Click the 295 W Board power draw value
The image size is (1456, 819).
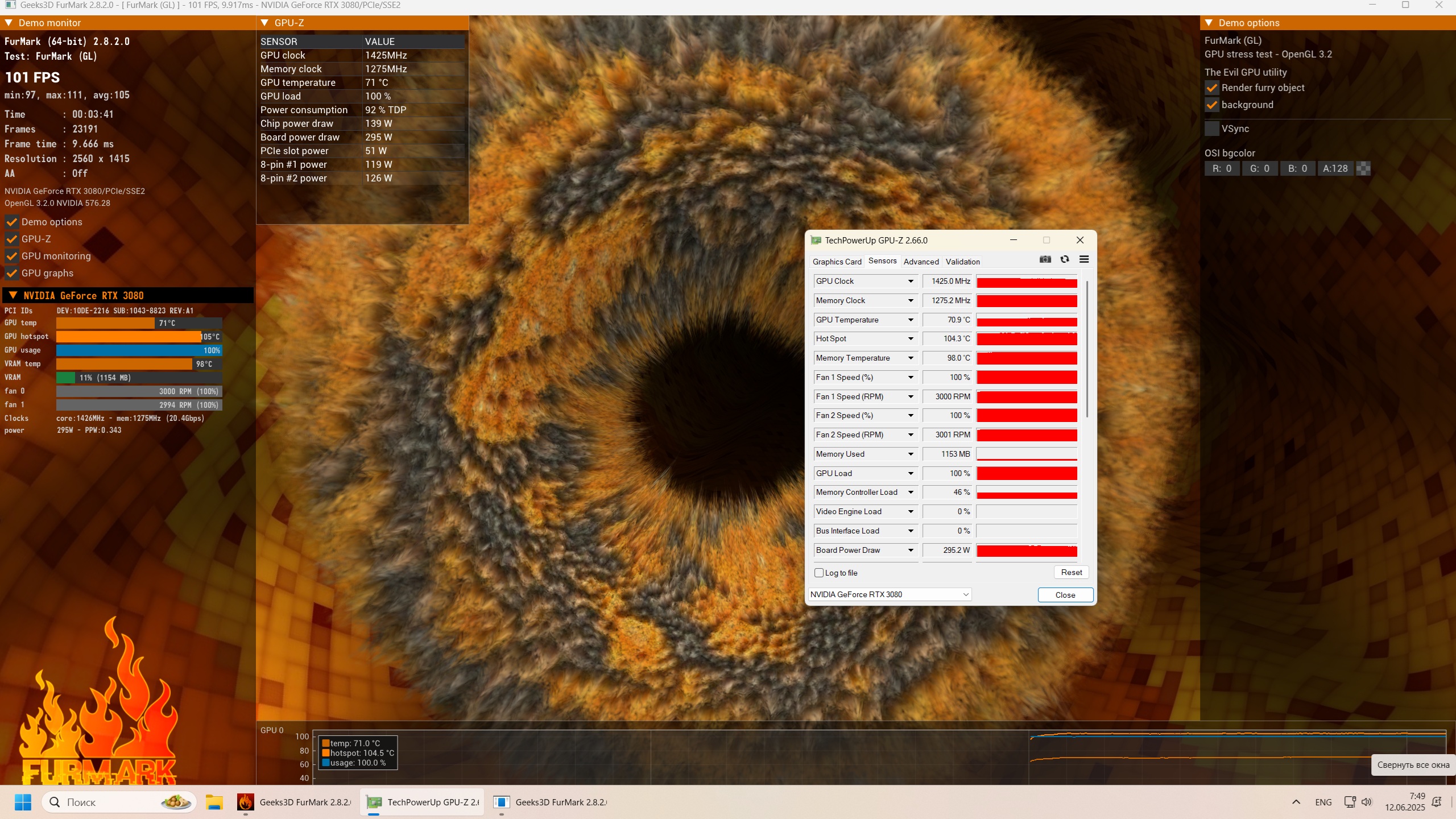click(379, 137)
